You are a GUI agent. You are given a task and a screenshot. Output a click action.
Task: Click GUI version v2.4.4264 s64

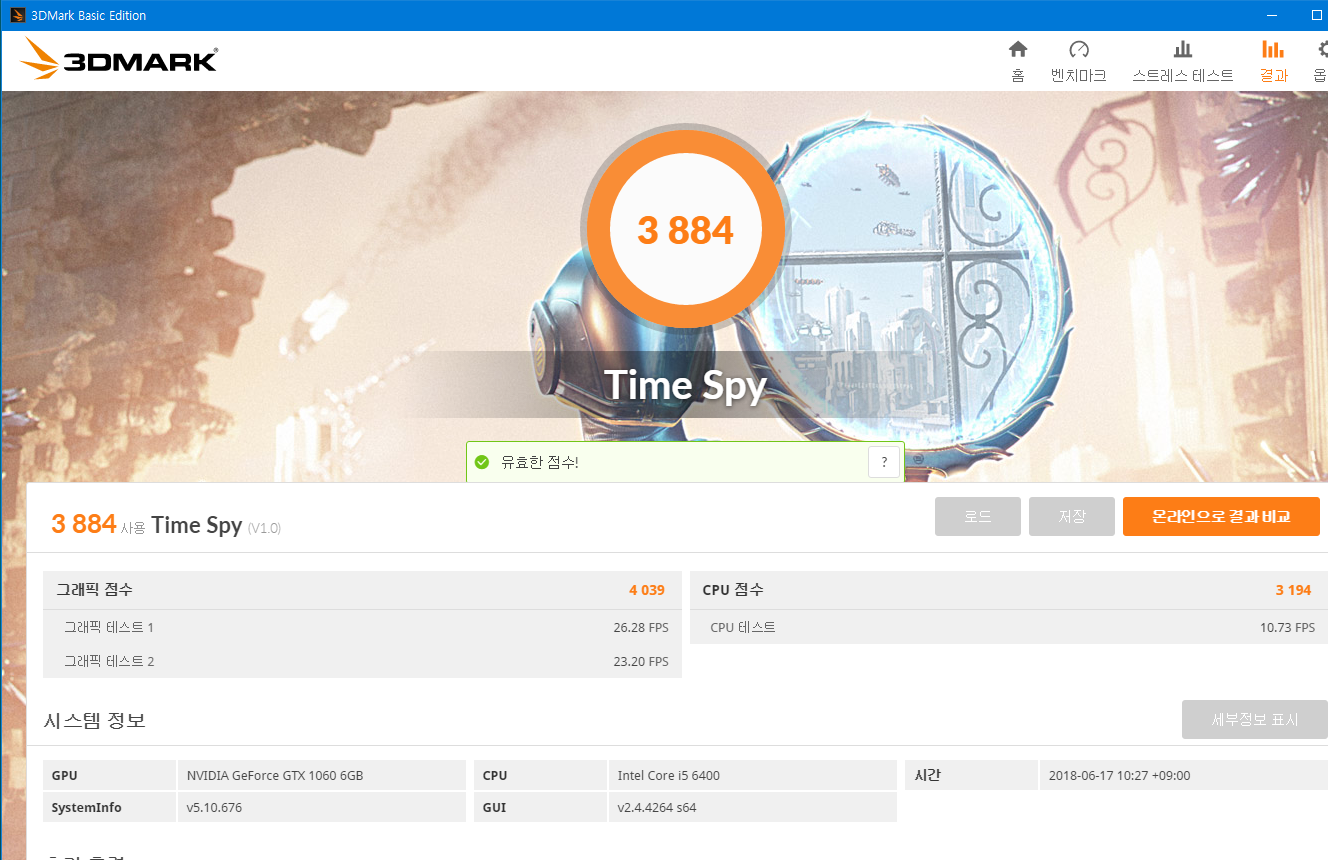point(657,808)
